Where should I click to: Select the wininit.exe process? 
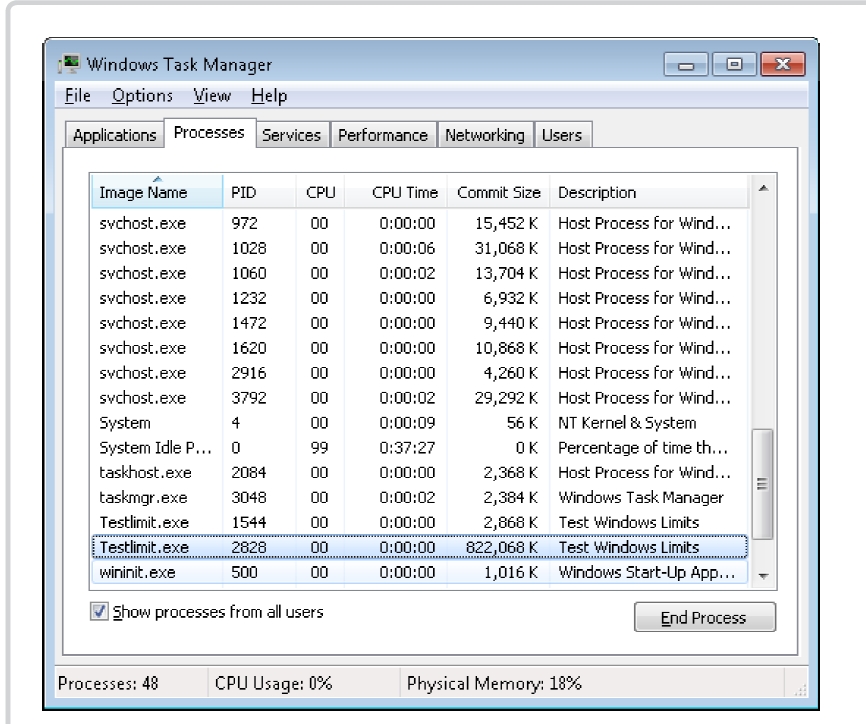click(420, 572)
